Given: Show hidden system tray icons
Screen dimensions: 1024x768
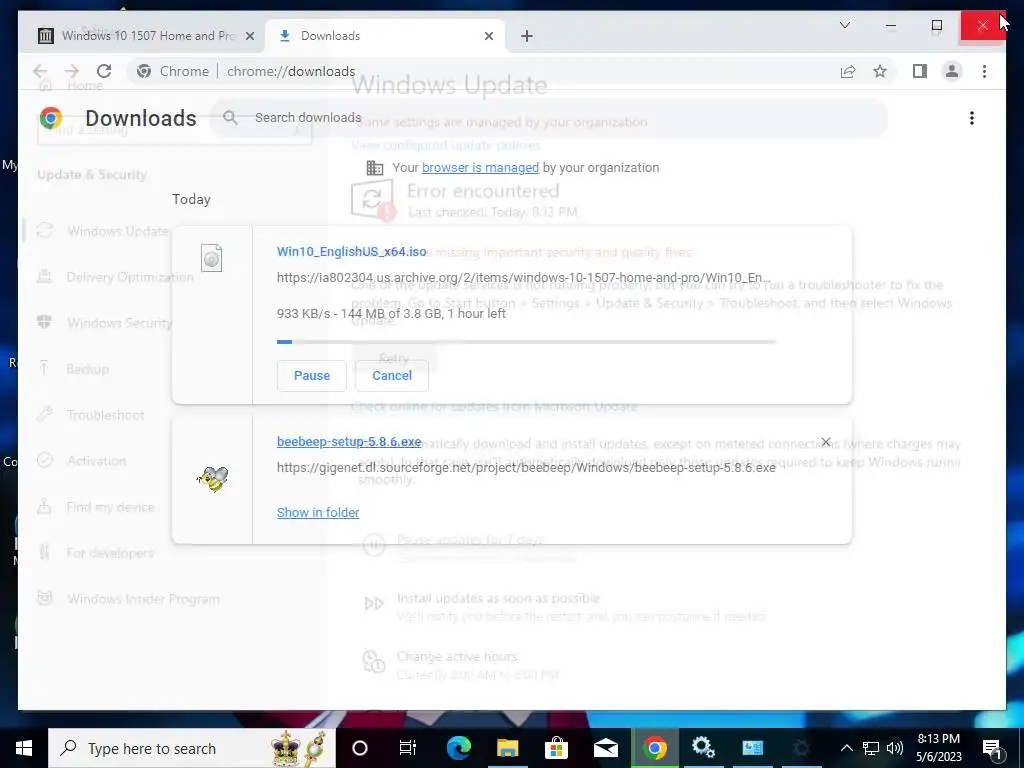Looking at the screenshot, I should (846, 748).
